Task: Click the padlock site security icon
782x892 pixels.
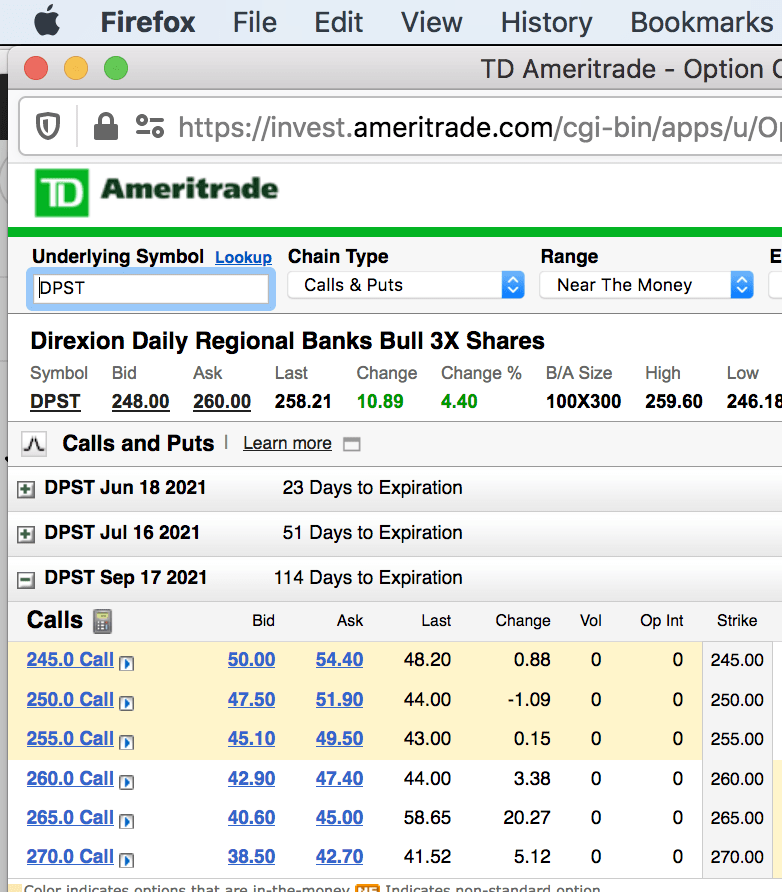Action: [x=106, y=126]
